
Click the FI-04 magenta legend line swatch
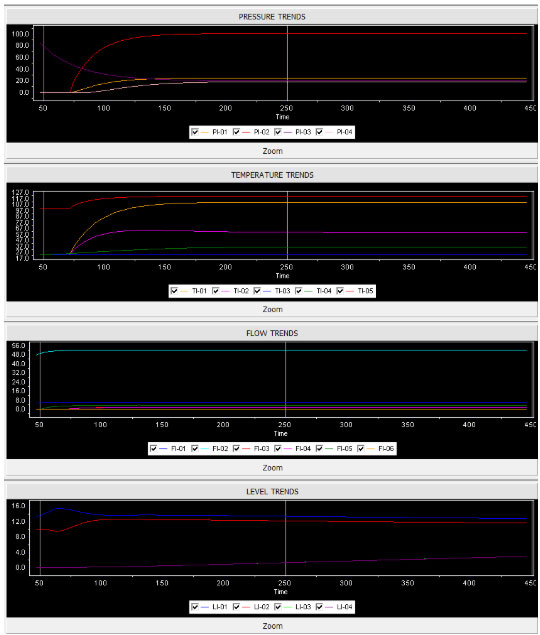click(x=288, y=449)
